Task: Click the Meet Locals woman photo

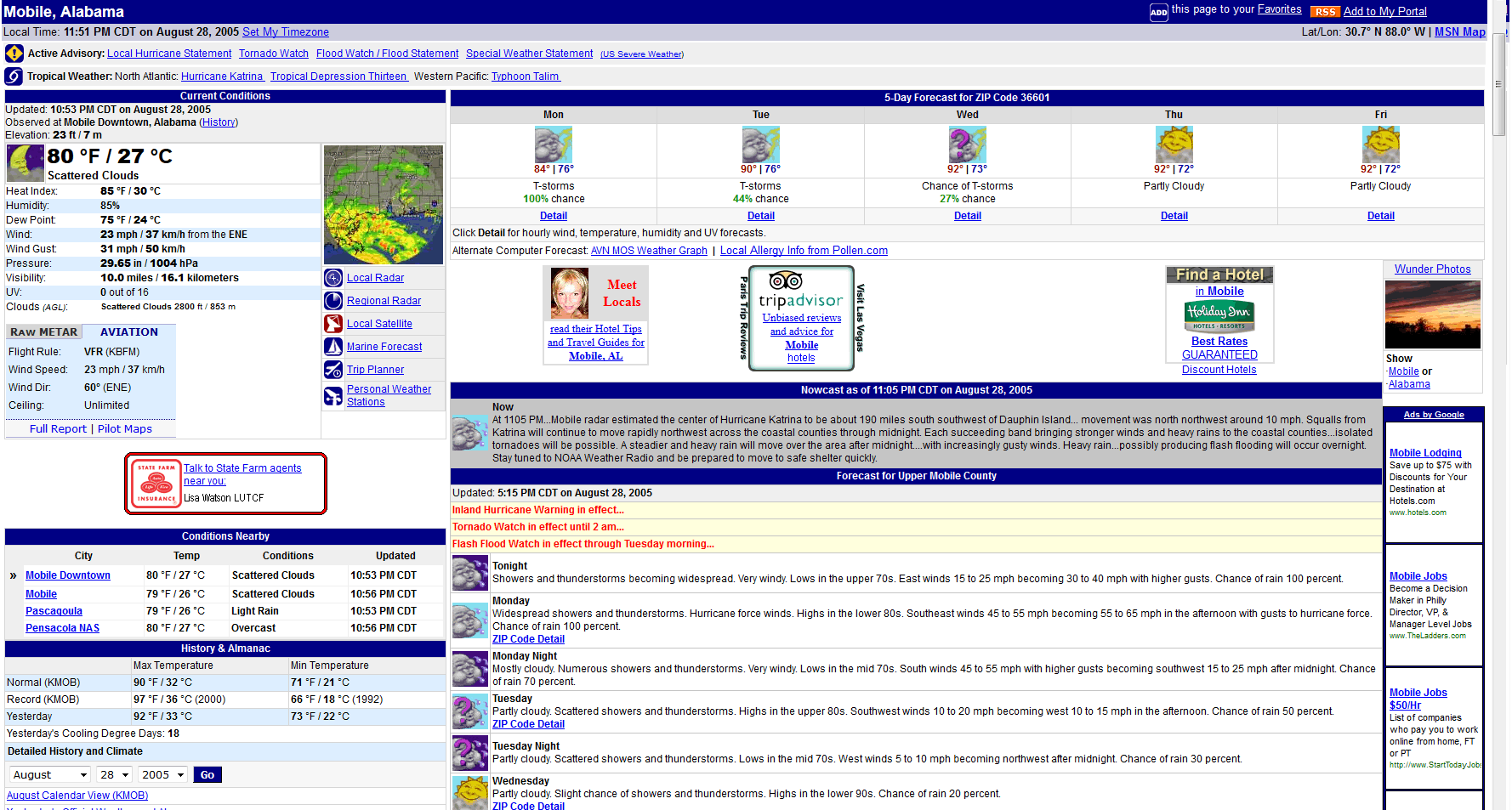Action: (x=570, y=293)
